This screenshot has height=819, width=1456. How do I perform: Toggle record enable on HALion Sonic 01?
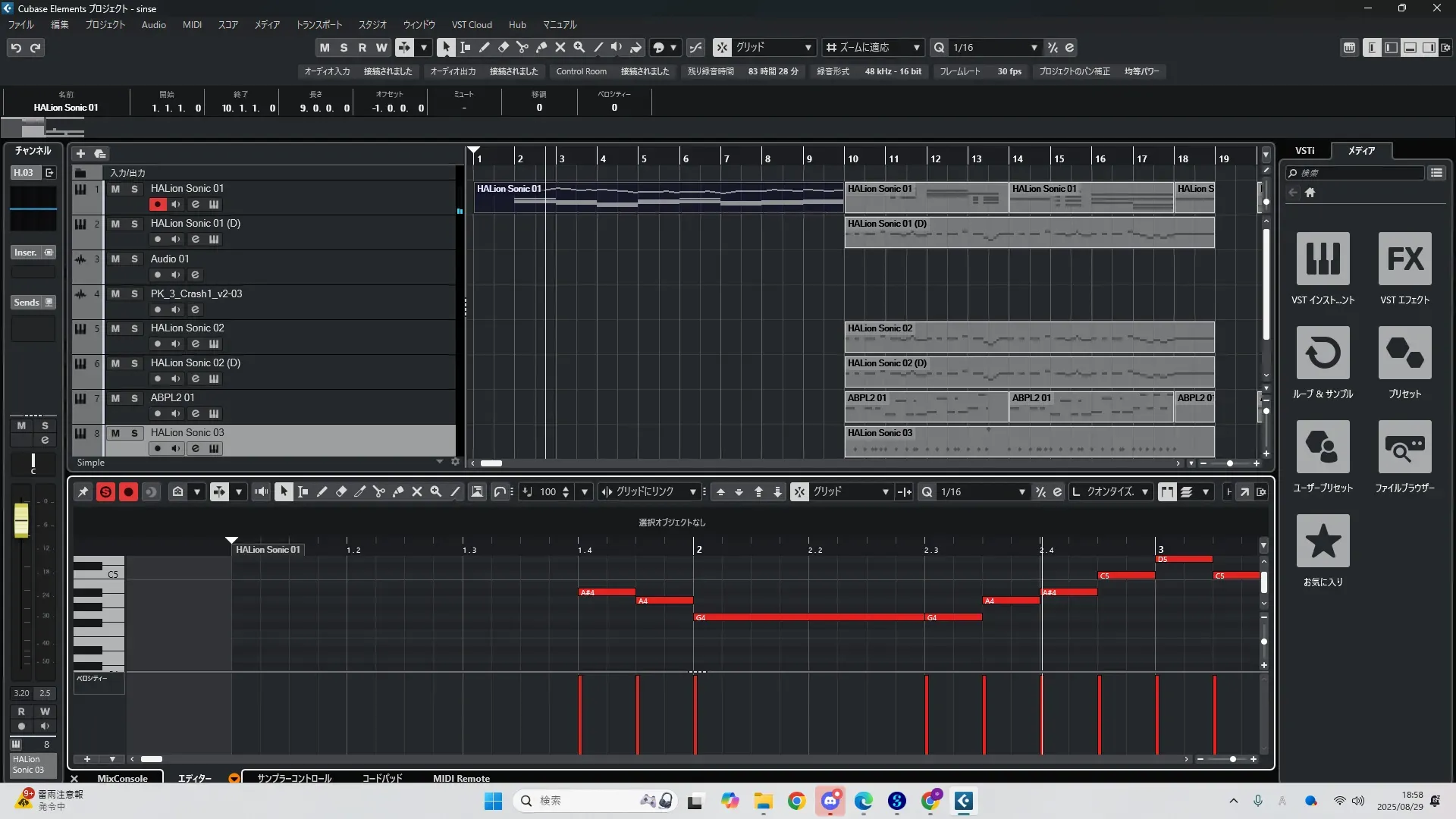[157, 204]
